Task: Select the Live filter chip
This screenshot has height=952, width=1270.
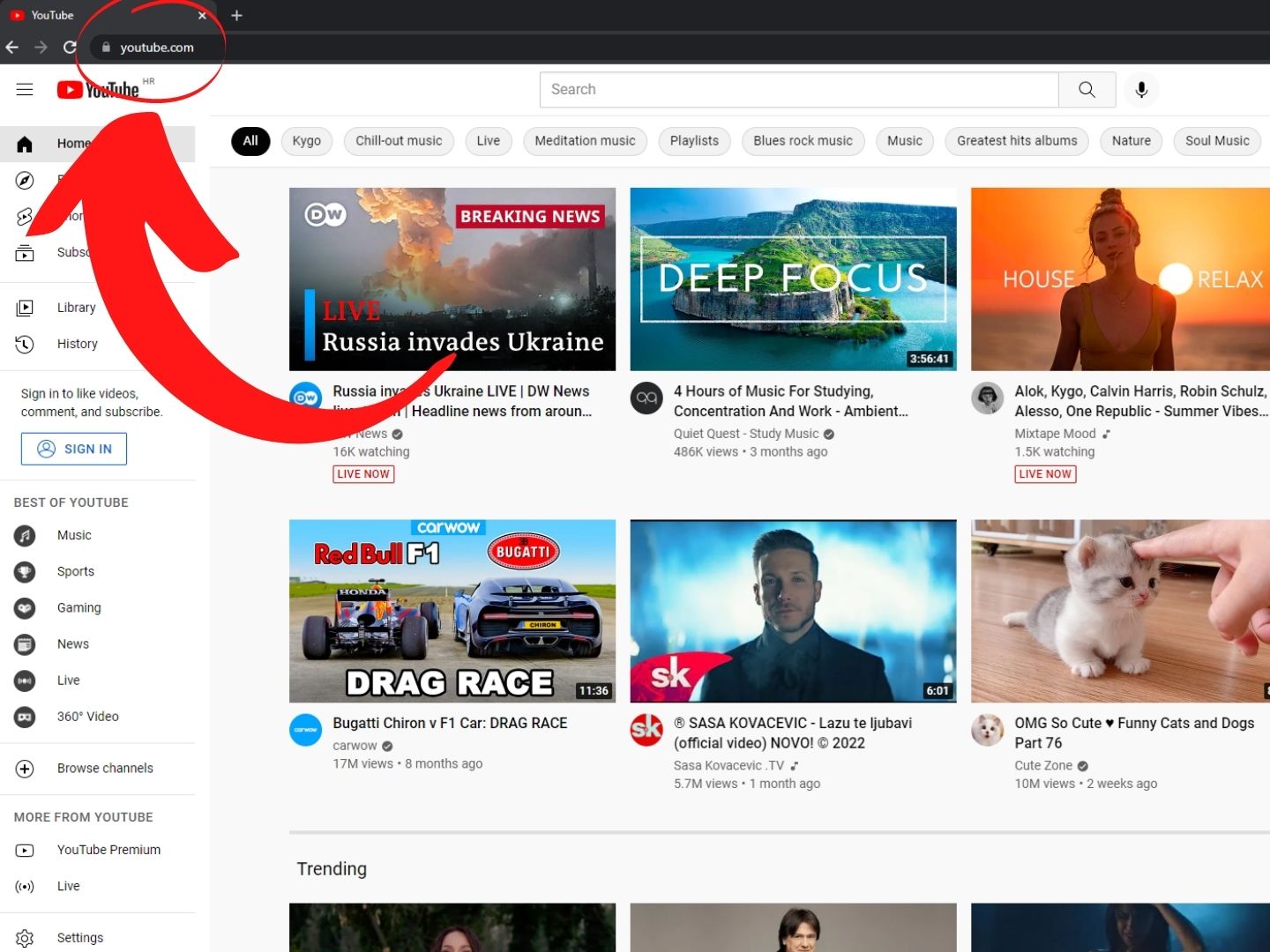Action: (489, 141)
